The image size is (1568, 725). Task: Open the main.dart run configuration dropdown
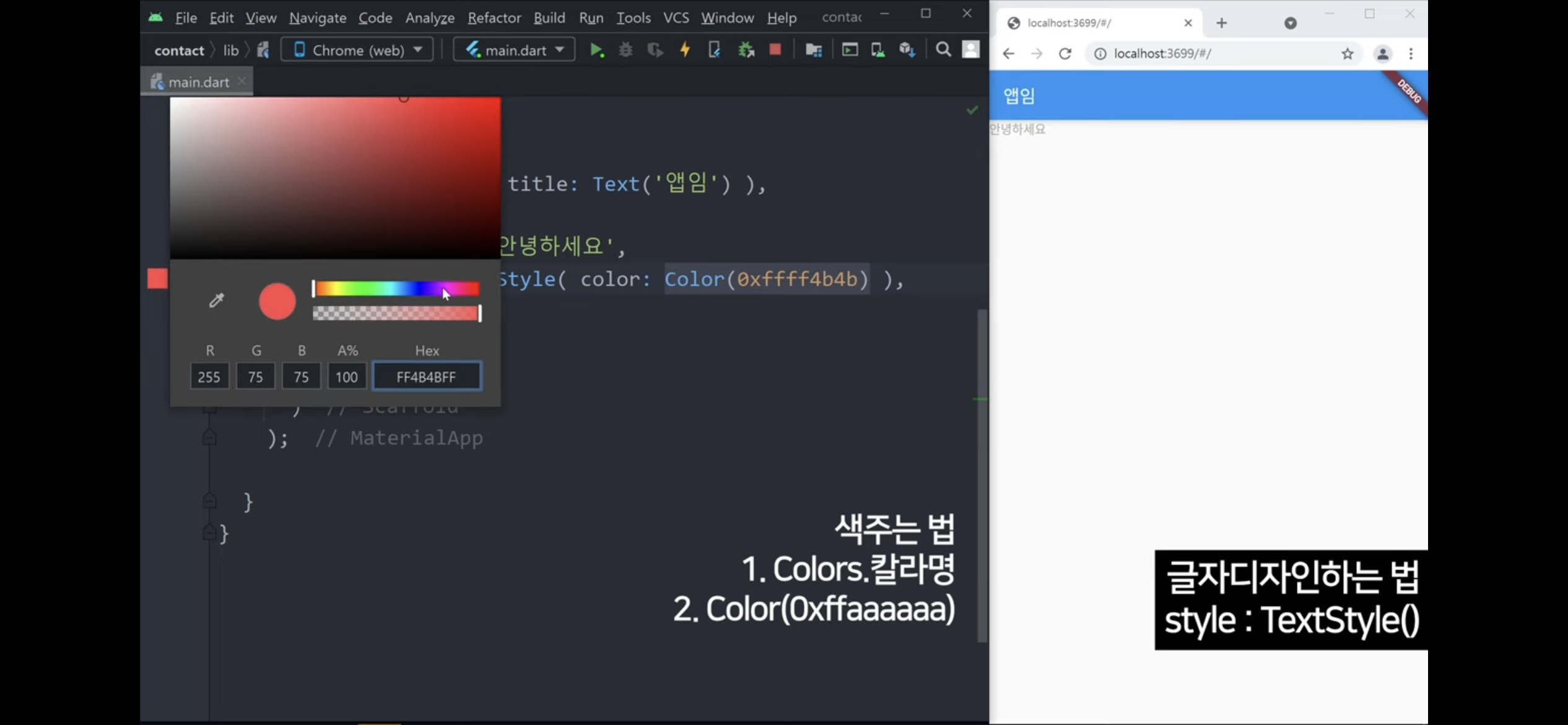click(x=514, y=50)
